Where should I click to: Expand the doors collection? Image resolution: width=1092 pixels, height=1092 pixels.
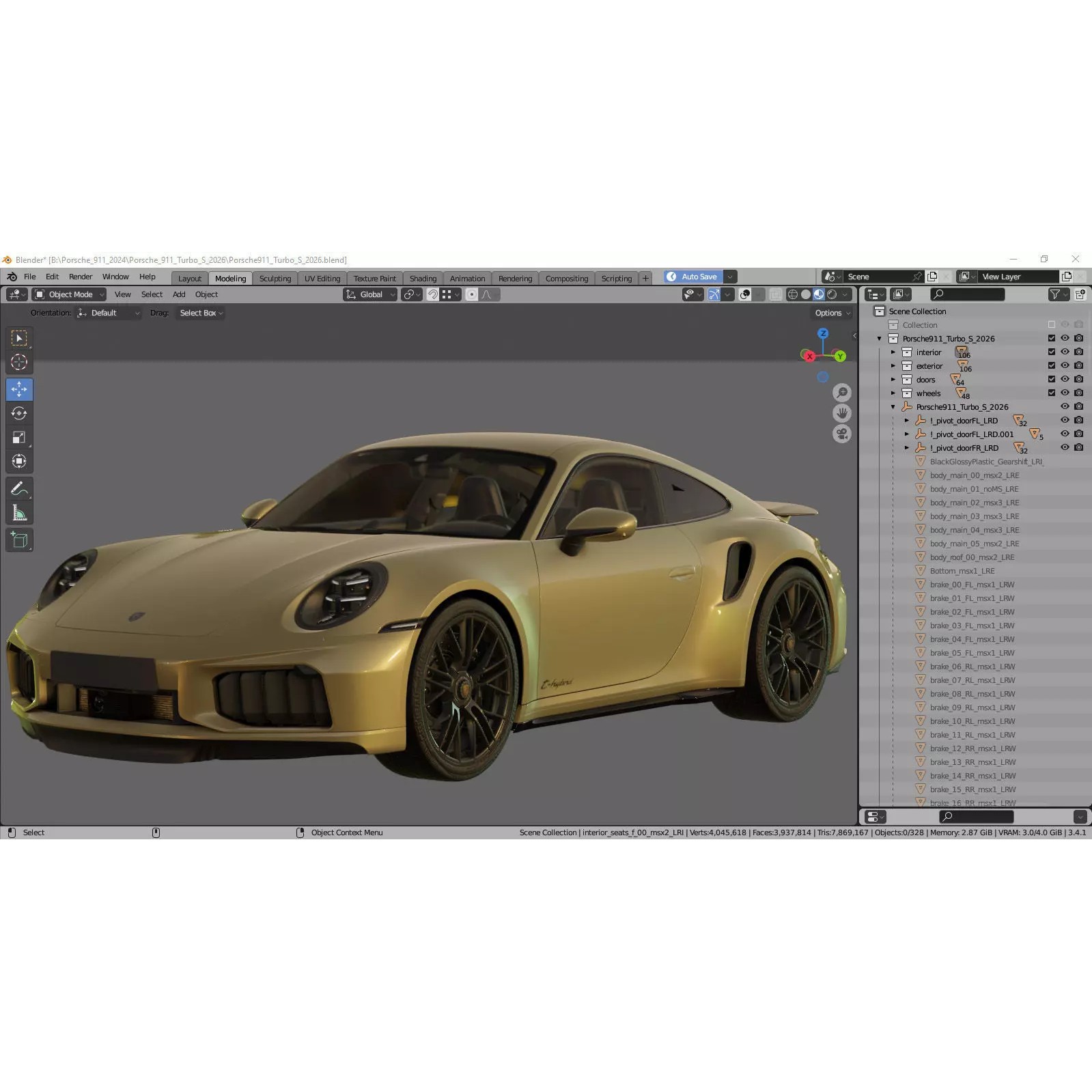tap(893, 380)
